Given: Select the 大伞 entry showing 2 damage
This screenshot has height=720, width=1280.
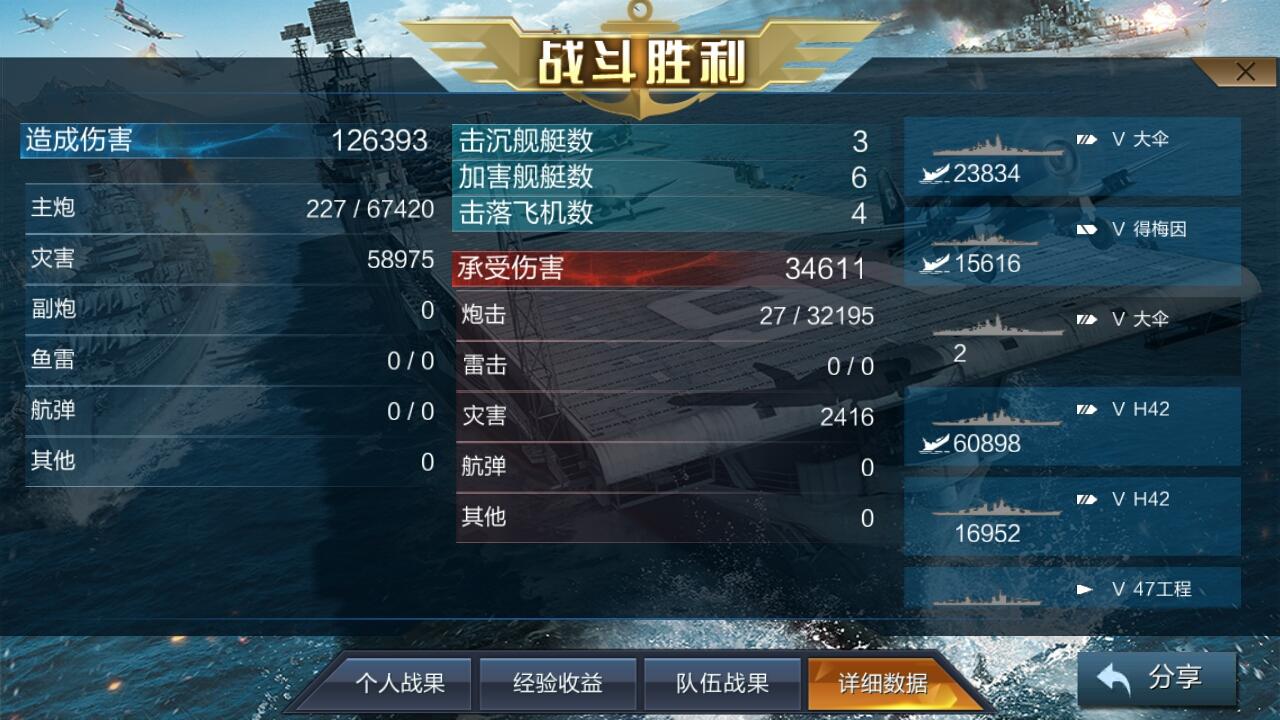Looking at the screenshot, I should click(1072, 337).
